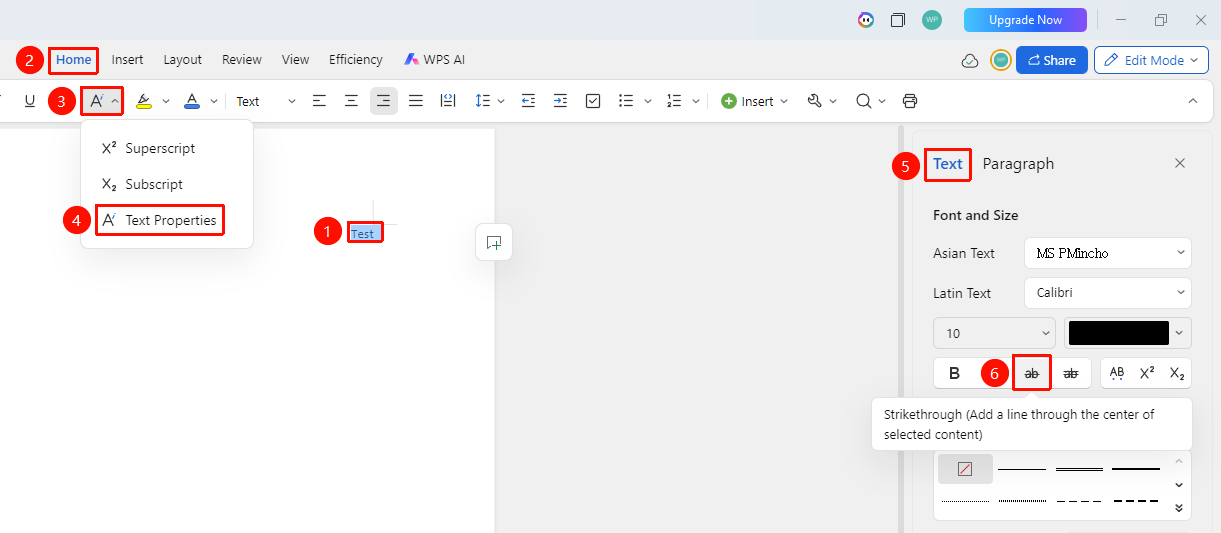1221x533 pixels.
Task: Click the black font color swatch
Action: coord(1118,333)
